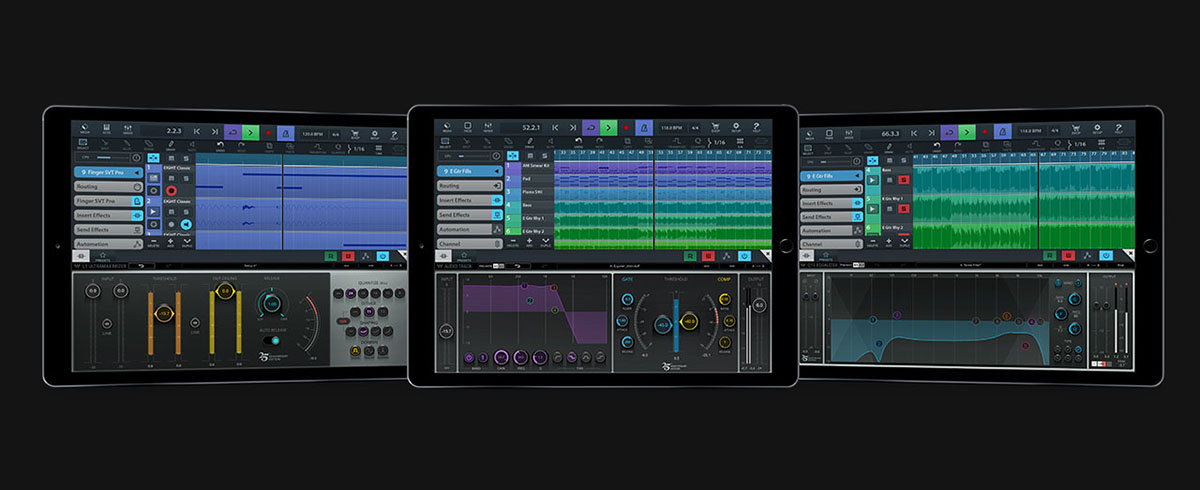Screen dimensions: 1200x490
Task: Toggle the purple Cycle loop button, left iPad
Action: click(x=233, y=132)
